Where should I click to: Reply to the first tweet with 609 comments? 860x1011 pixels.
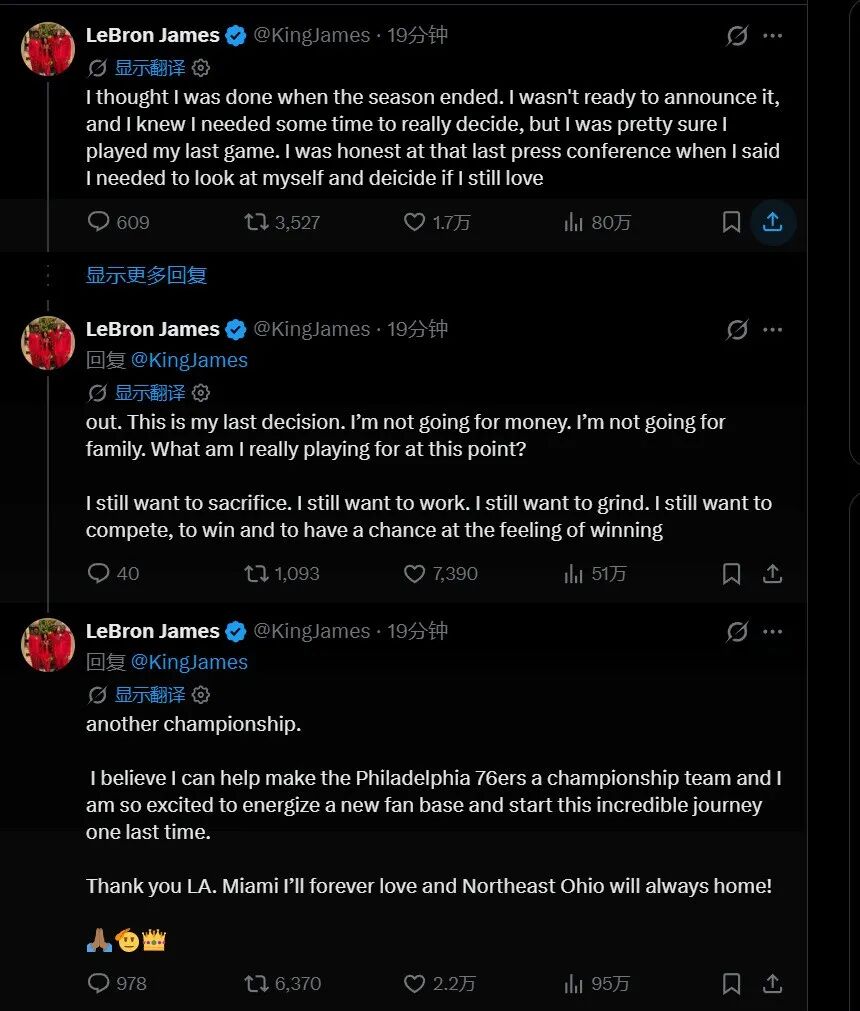click(x=119, y=222)
